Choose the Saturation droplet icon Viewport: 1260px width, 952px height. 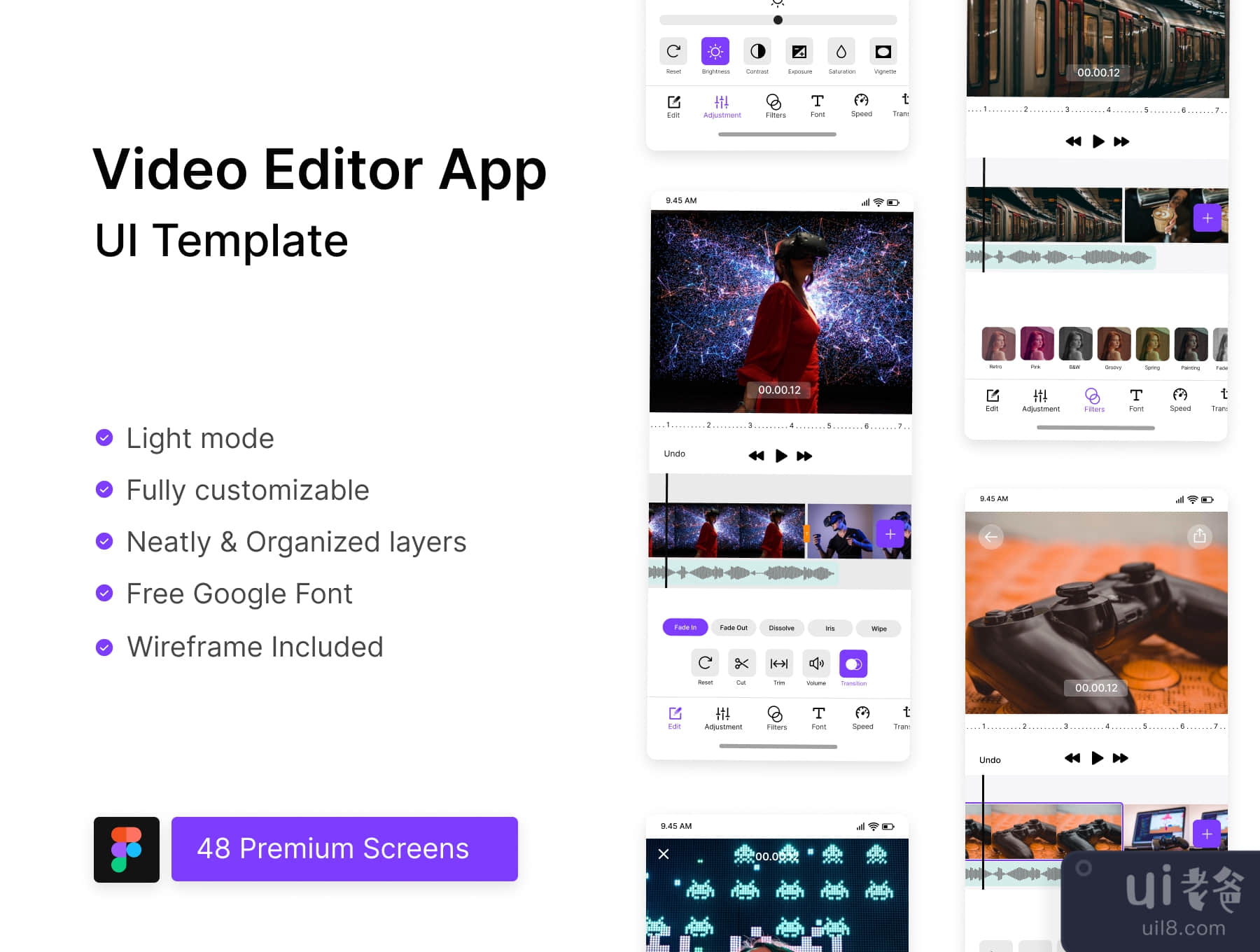pos(841,52)
